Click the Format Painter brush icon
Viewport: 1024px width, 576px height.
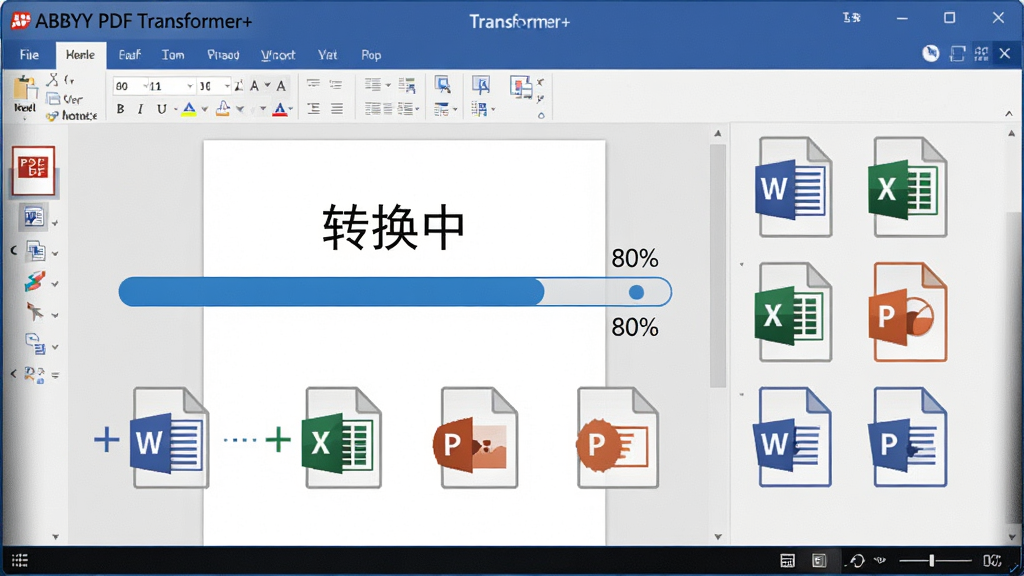point(52,116)
